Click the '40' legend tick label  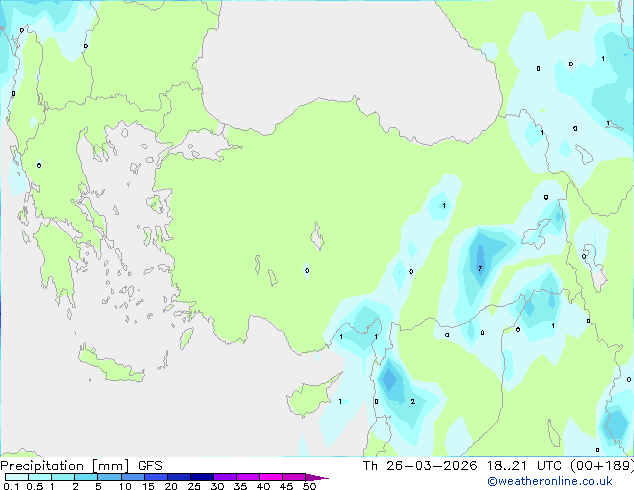tap(263, 486)
